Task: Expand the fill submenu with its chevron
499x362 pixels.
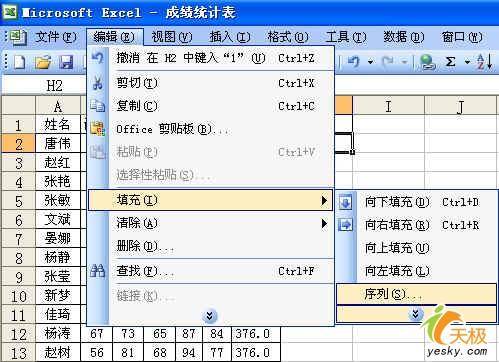Action: pos(416,314)
